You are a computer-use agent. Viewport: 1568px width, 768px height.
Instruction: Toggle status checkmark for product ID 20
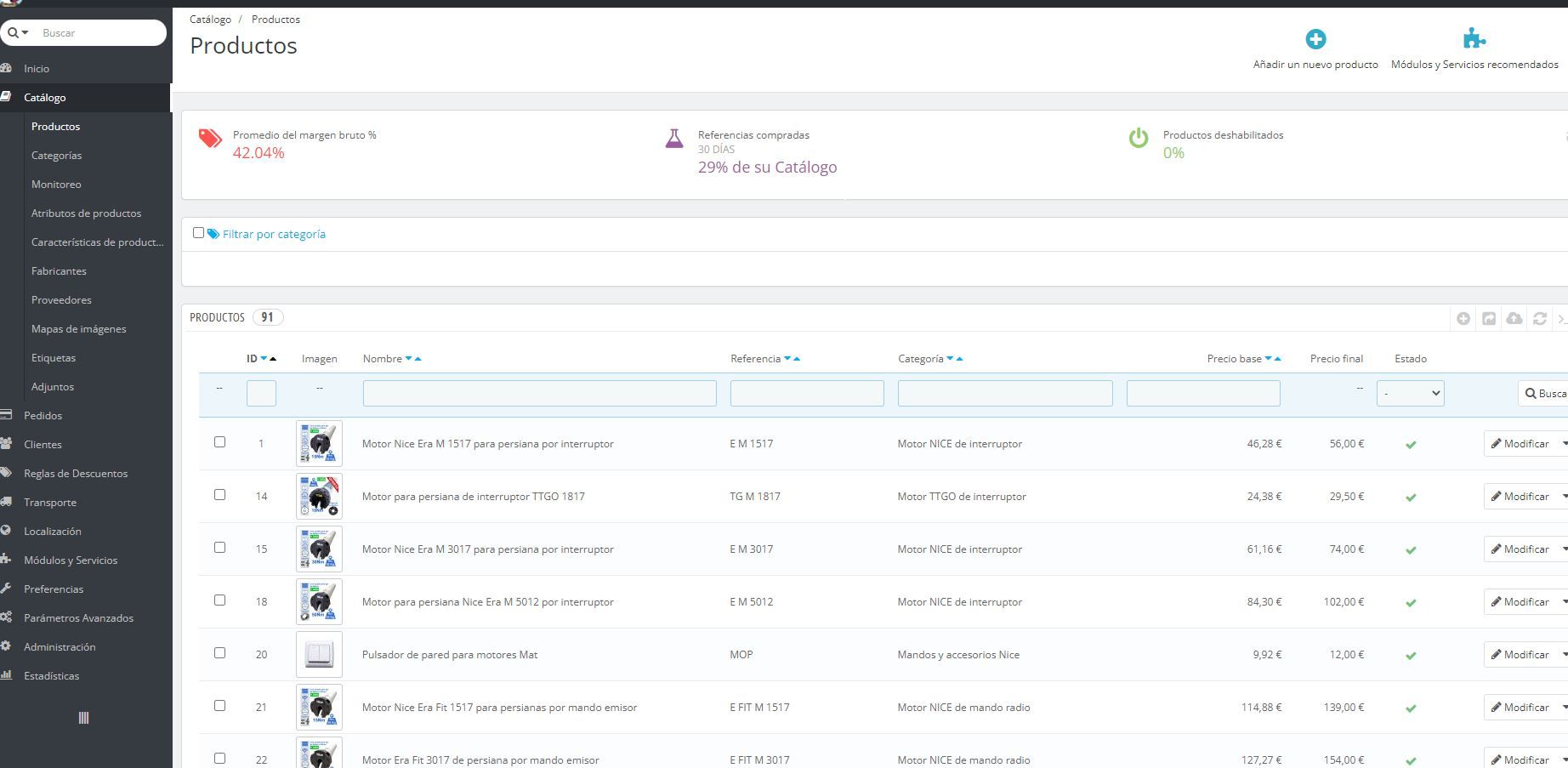(x=1411, y=656)
